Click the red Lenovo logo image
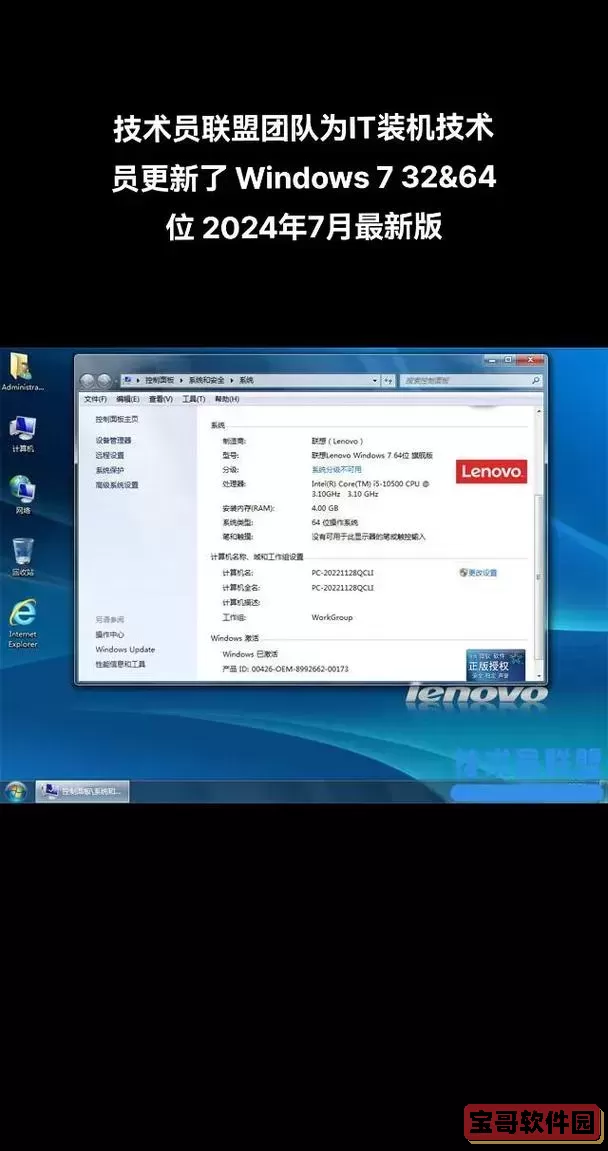608x1151 pixels. (491, 471)
